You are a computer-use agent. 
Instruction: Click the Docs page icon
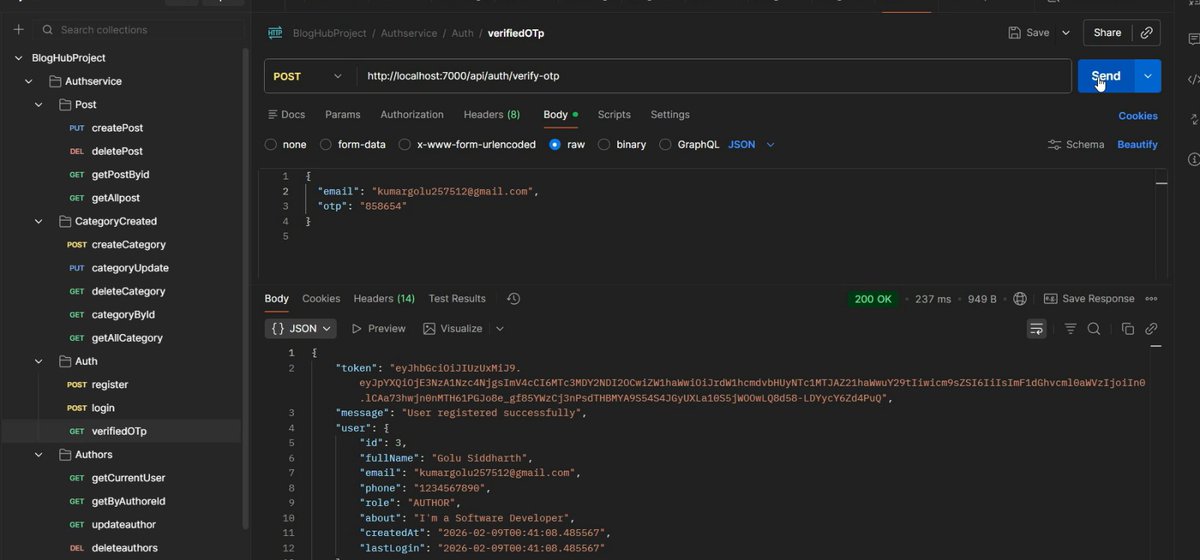click(x=271, y=115)
